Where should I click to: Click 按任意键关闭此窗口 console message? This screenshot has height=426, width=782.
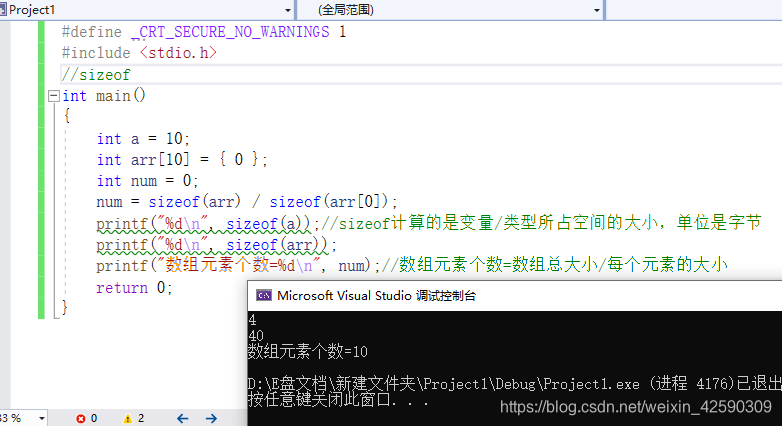click(338, 400)
